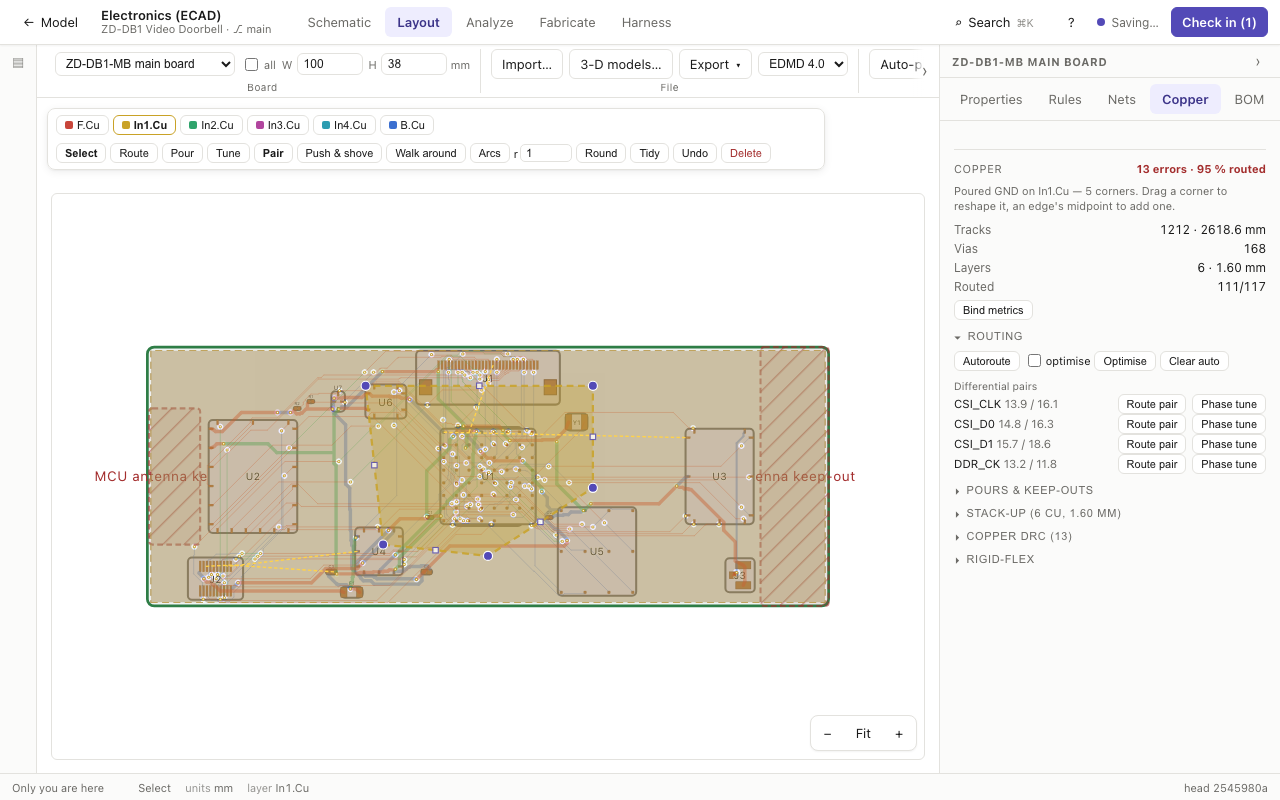Open the Fabricate tab

pyautogui.click(x=567, y=22)
